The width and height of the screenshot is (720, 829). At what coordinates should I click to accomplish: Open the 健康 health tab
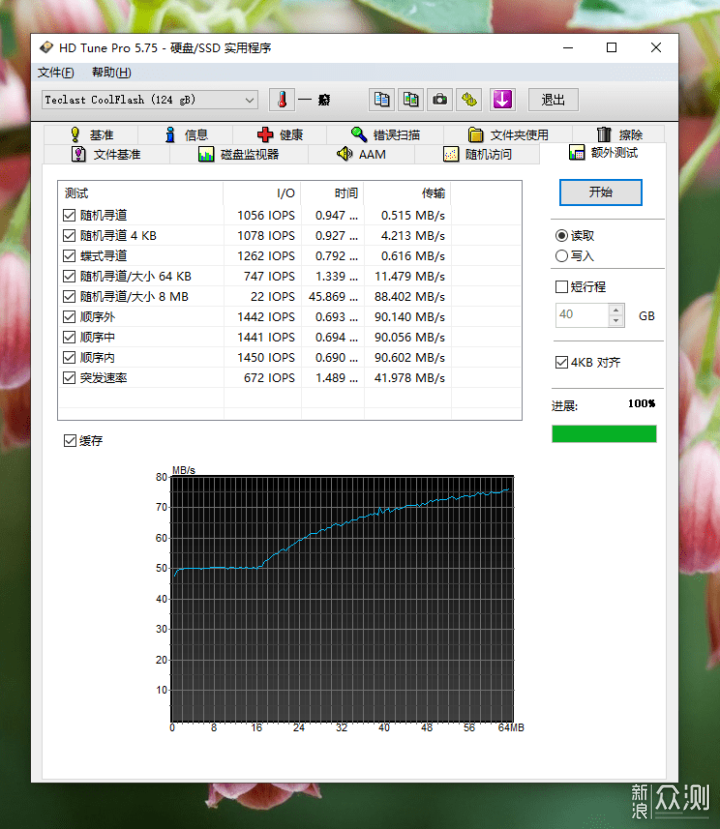(x=280, y=135)
